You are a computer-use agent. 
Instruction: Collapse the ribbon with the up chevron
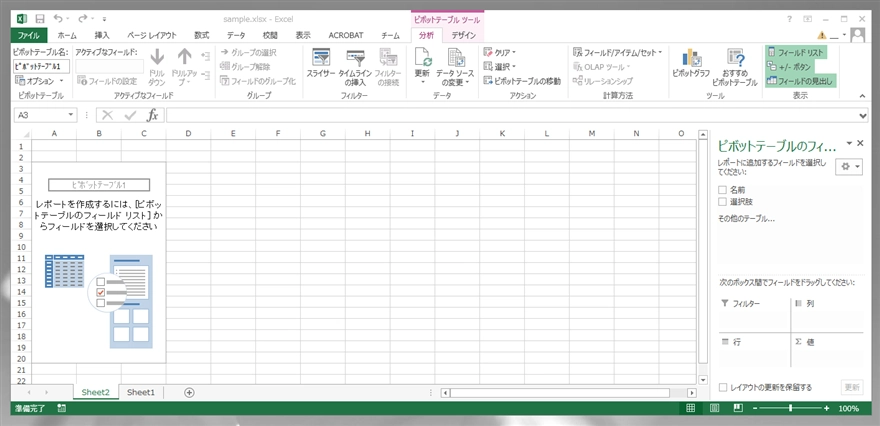[863, 96]
